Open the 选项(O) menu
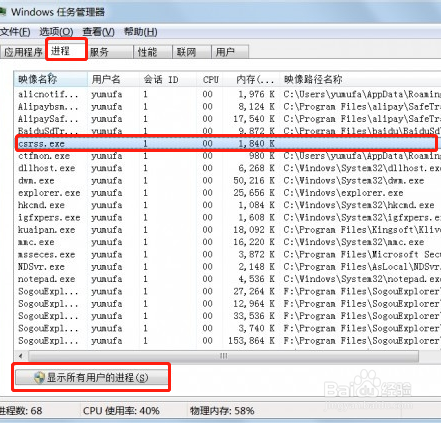The image size is (441, 423). (56, 32)
